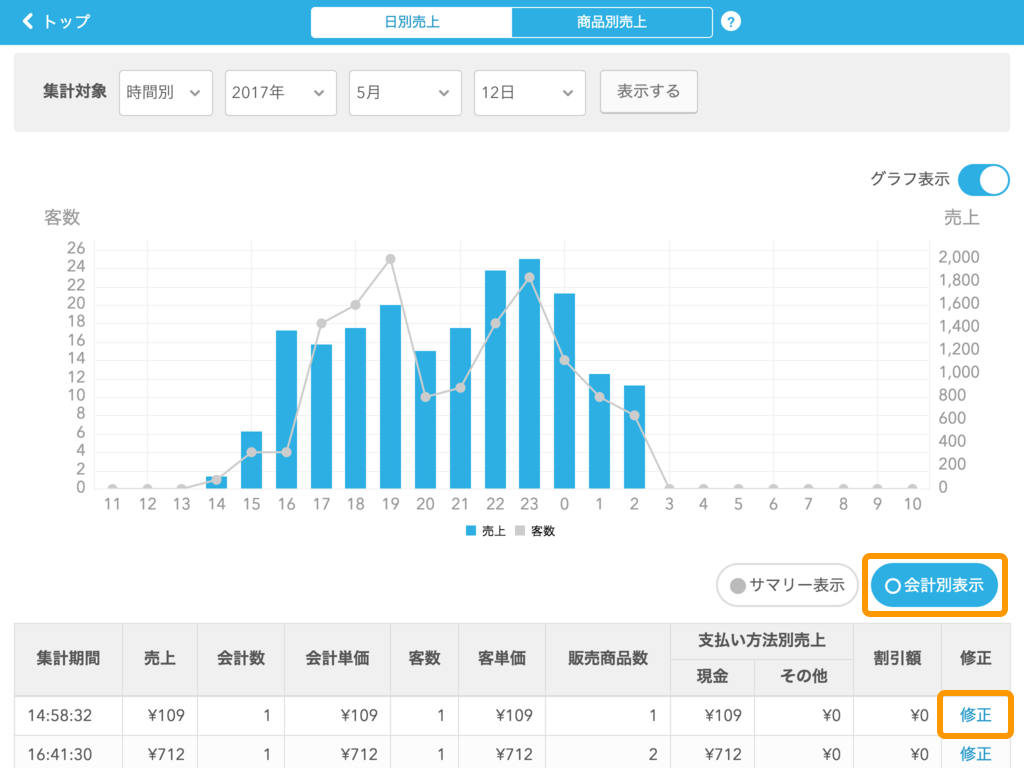Click the 客数 column header in the table
This screenshot has width=1024, height=781.
tap(424, 658)
